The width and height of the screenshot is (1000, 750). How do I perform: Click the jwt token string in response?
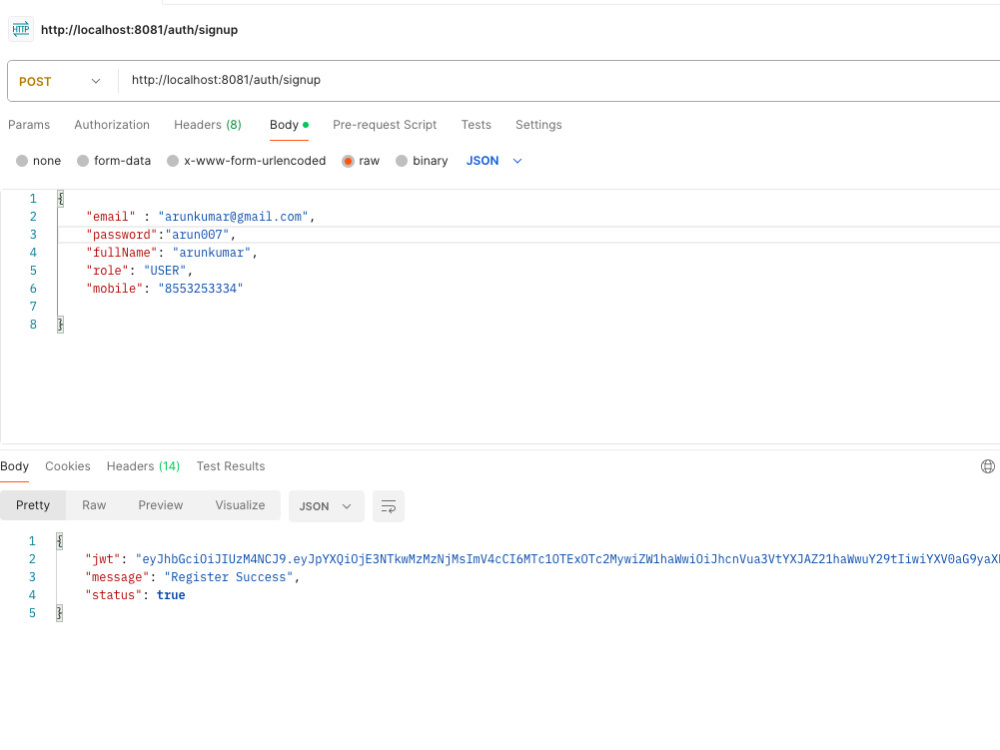coord(568,559)
